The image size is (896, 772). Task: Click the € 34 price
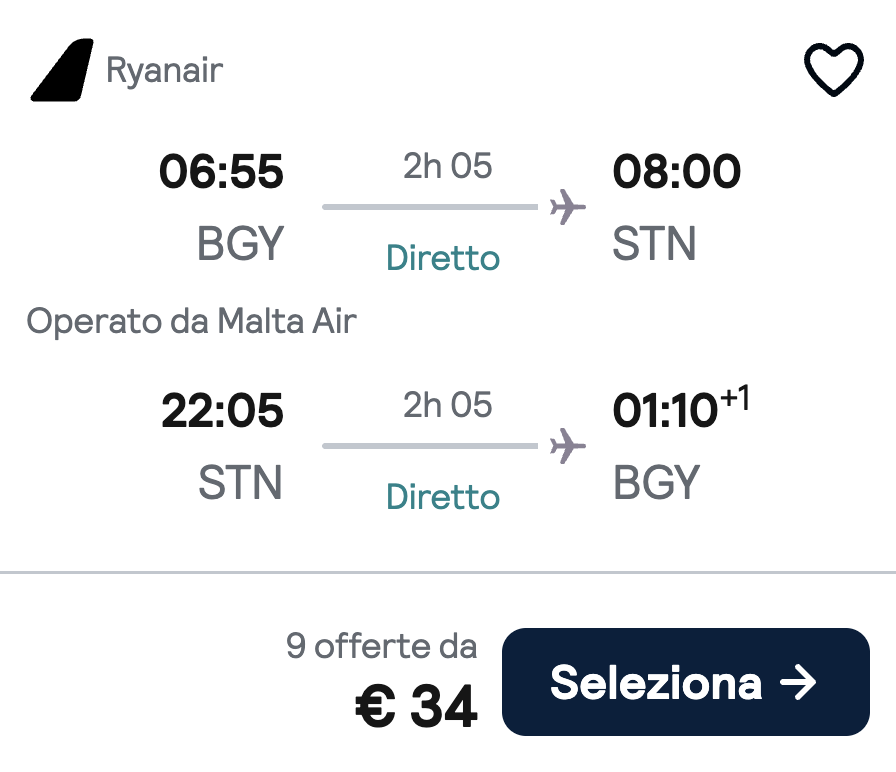click(416, 707)
